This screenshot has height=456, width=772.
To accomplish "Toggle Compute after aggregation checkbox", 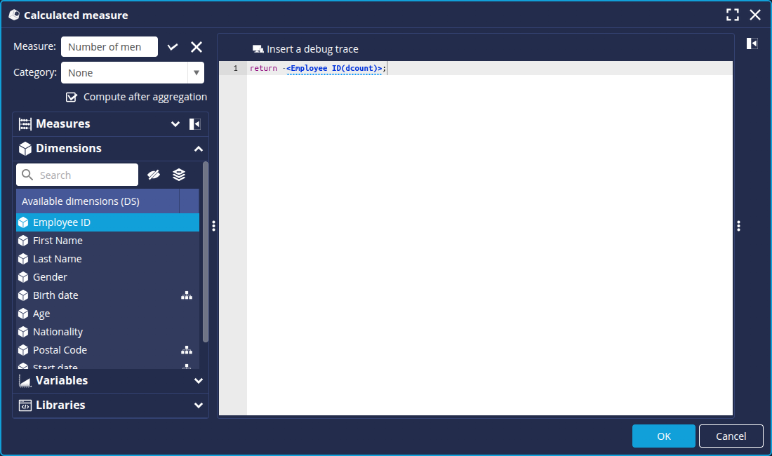I will (x=71, y=97).
